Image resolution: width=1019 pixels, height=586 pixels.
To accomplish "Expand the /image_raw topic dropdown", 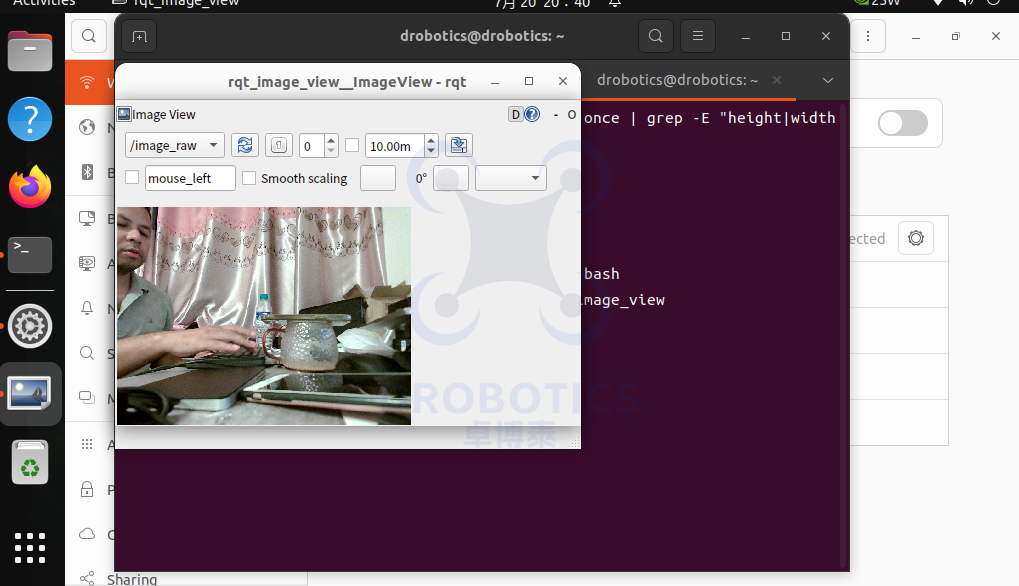I will tap(175, 145).
